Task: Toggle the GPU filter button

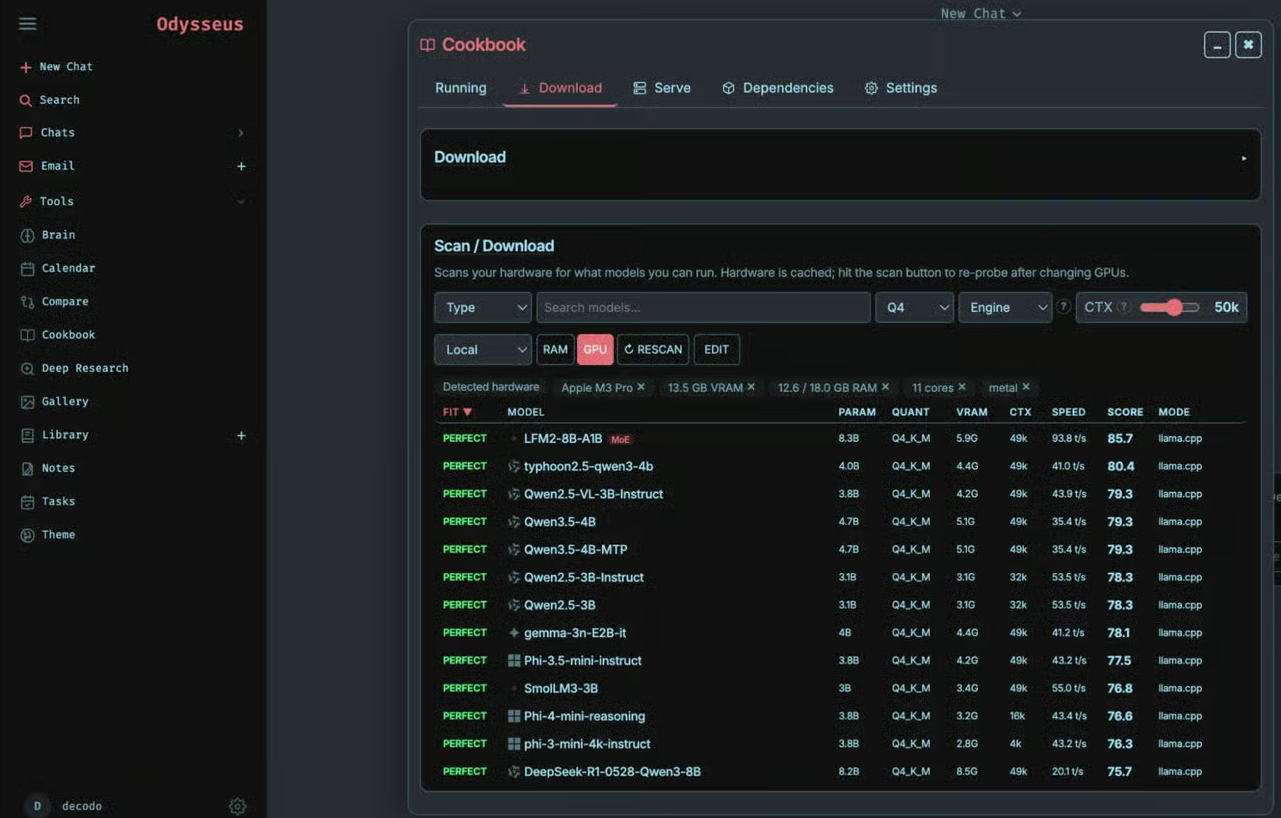Action: pyautogui.click(x=595, y=349)
